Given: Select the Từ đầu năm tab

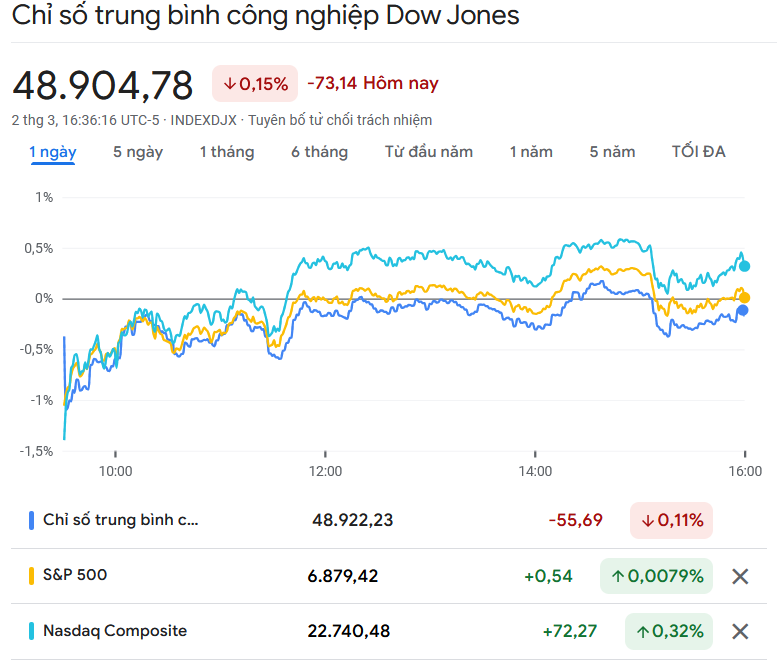Looking at the screenshot, I should point(429,152).
